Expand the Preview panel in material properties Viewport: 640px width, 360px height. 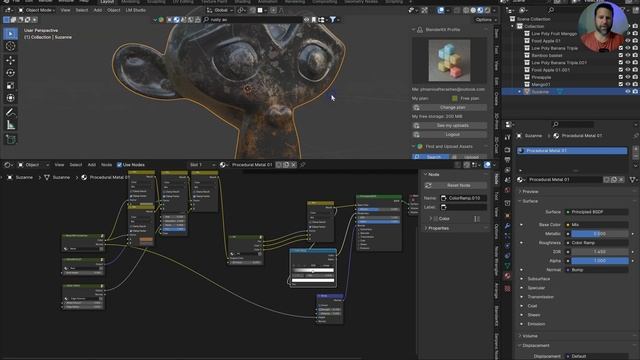pyautogui.click(x=530, y=191)
